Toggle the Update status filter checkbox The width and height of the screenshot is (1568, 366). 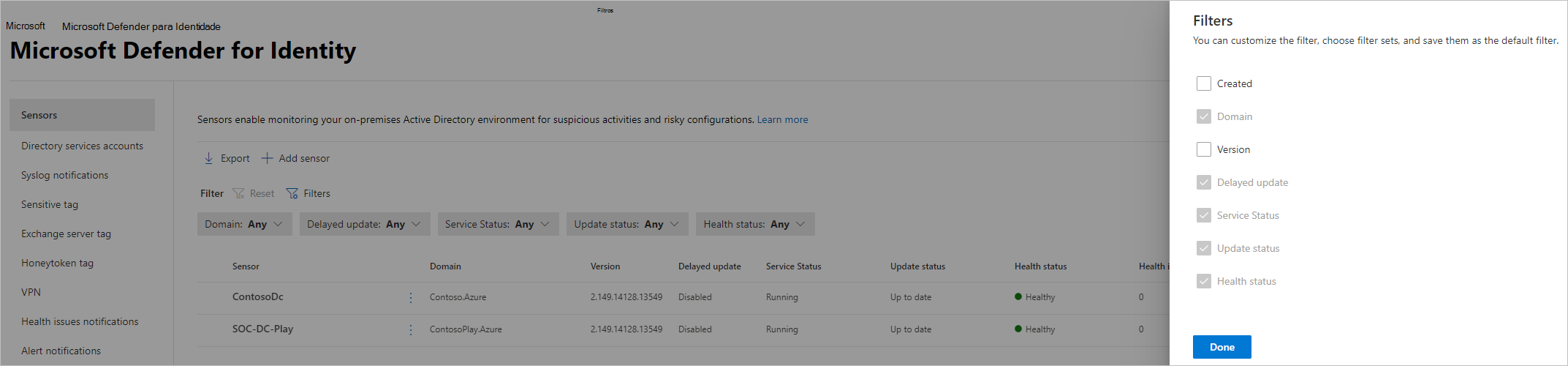click(1204, 248)
